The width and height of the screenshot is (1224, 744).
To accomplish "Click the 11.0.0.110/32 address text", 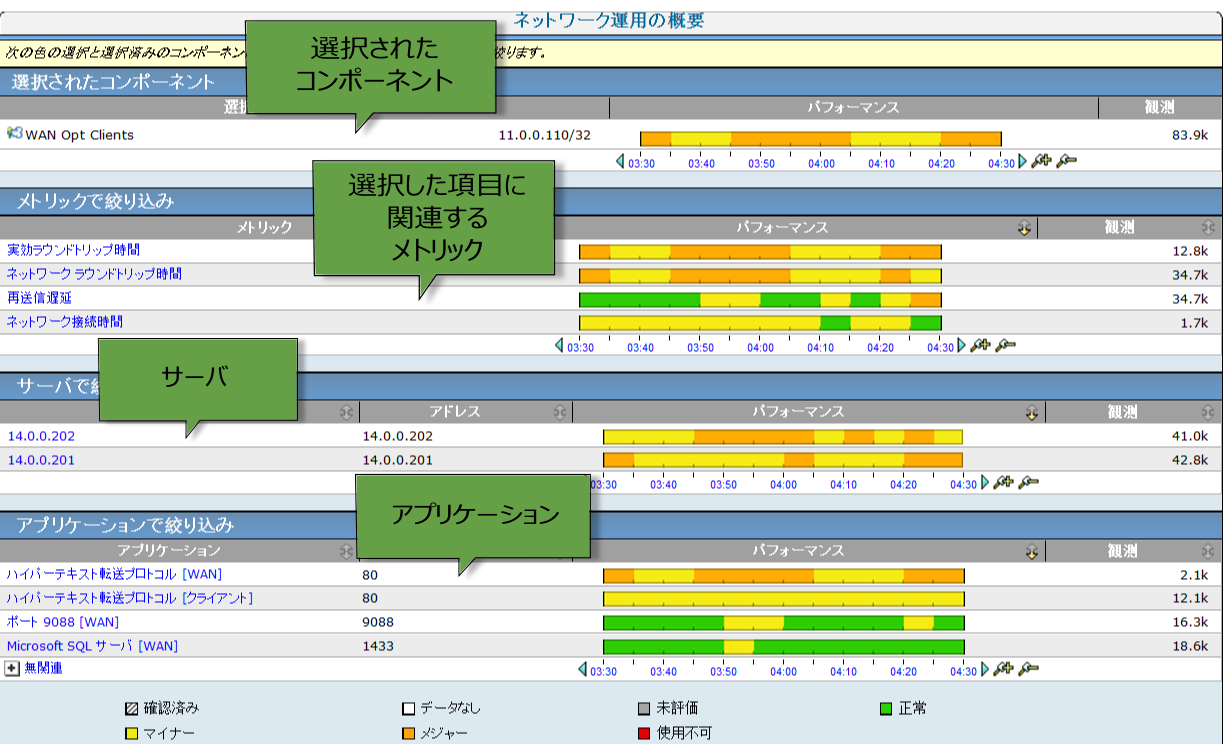I will pyautogui.click(x=544, y=135).
